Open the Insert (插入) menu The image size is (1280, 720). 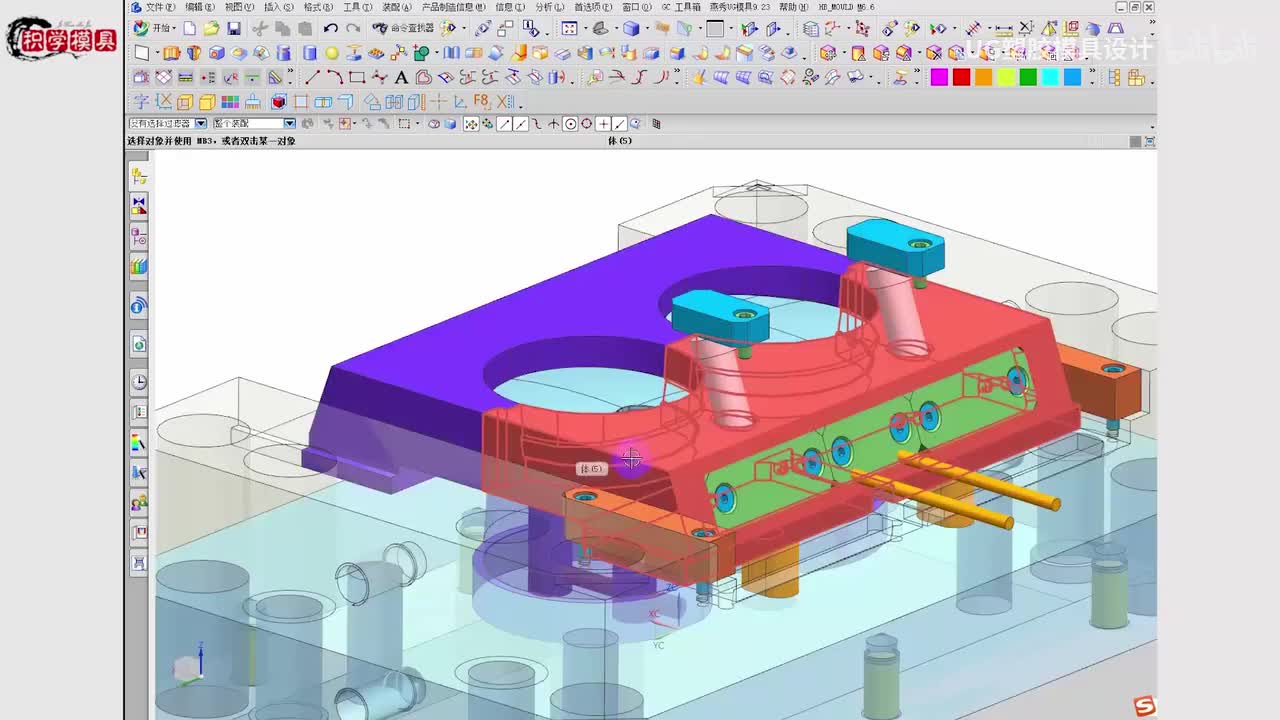[x=279, y=7]
